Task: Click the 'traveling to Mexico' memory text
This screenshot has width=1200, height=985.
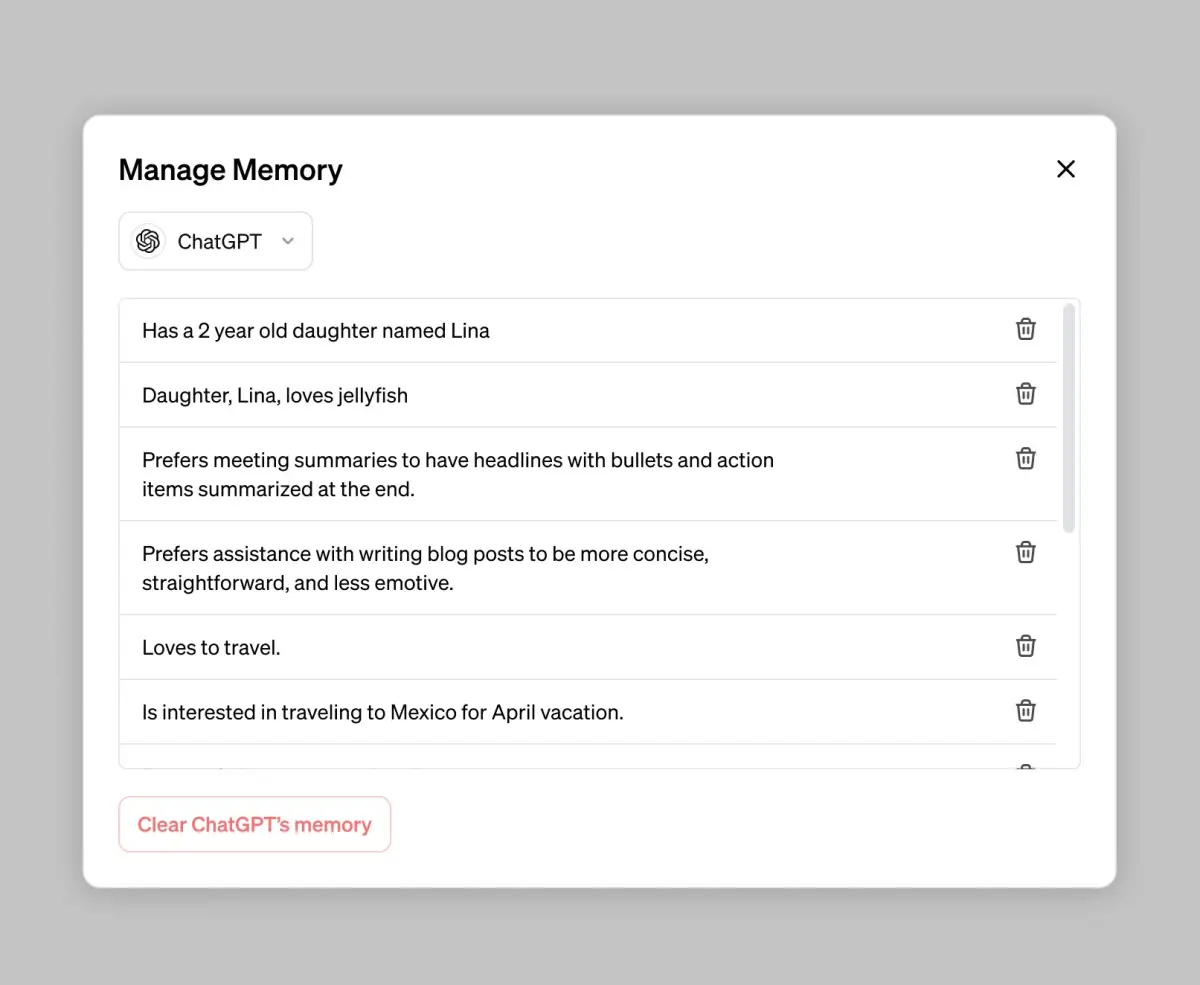Action: click(x=383, y=712)
